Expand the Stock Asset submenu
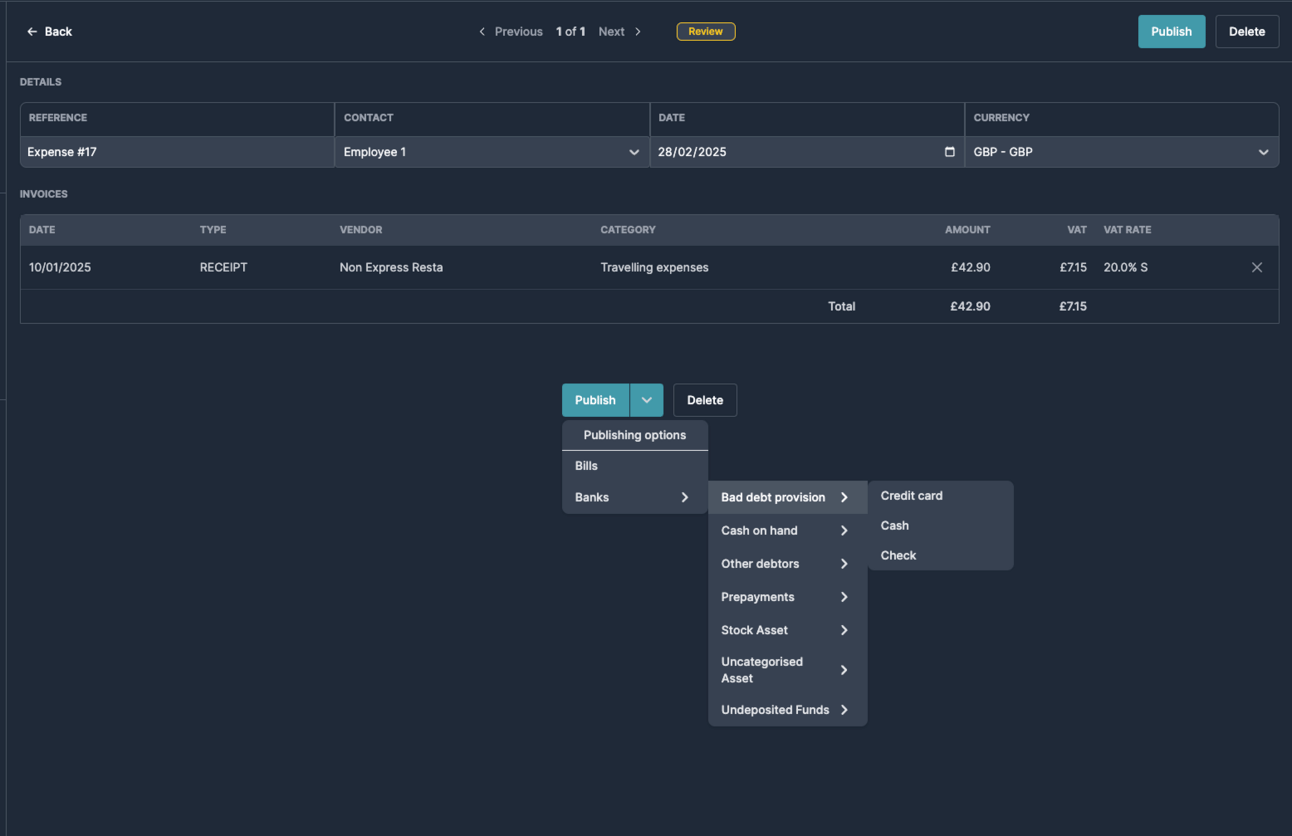 787,630
